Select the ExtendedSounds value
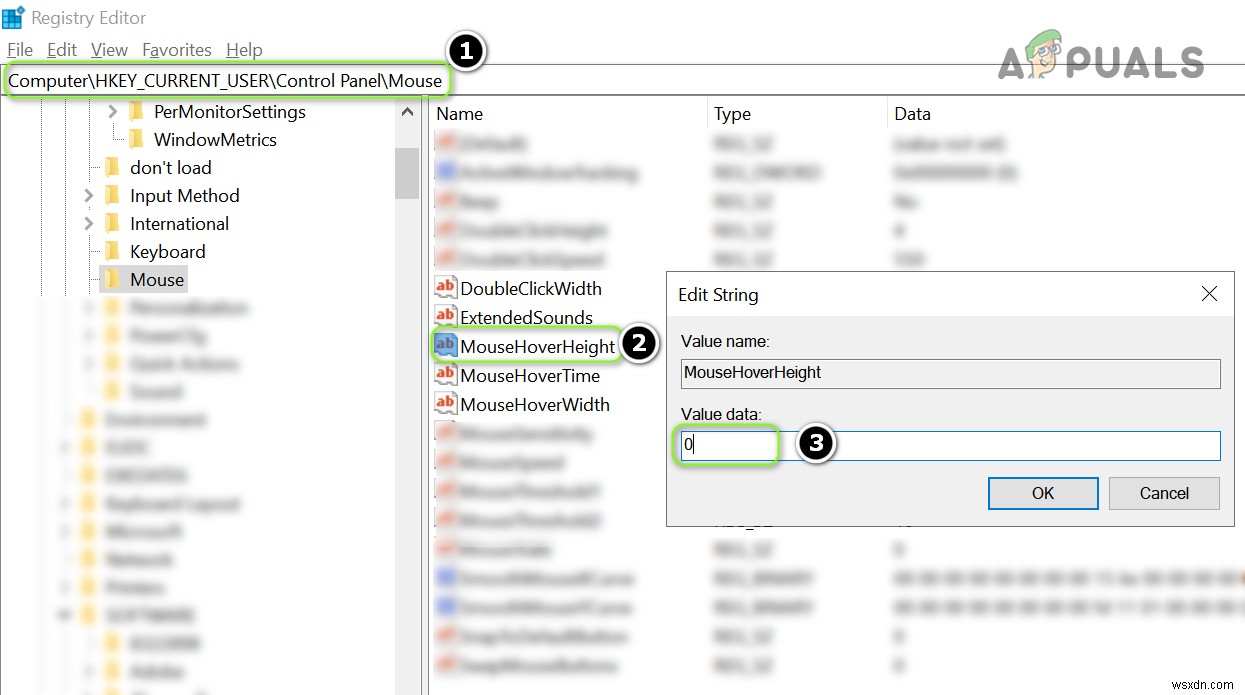1245x695 pixels. tap(527, 318)
